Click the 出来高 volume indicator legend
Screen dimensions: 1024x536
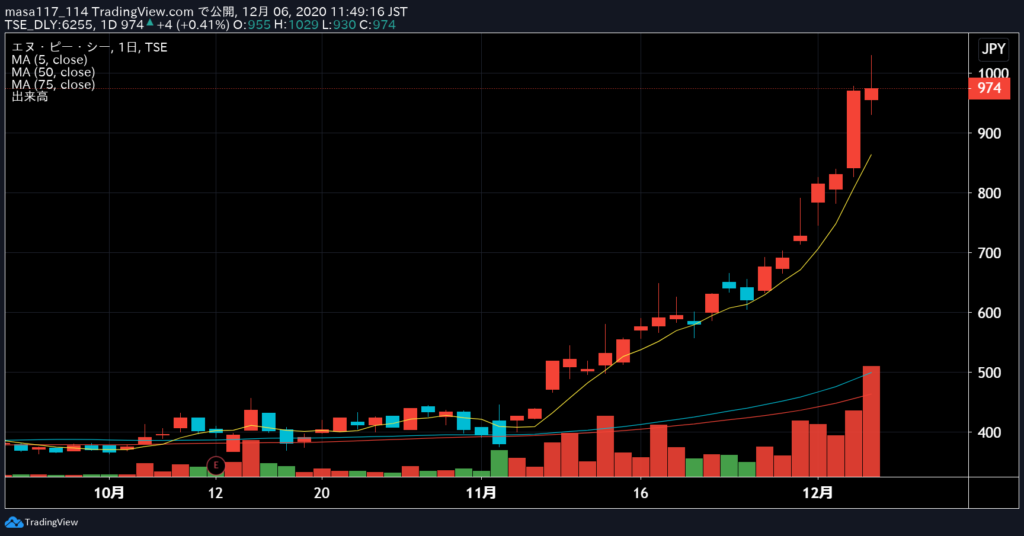coord(29,97)
